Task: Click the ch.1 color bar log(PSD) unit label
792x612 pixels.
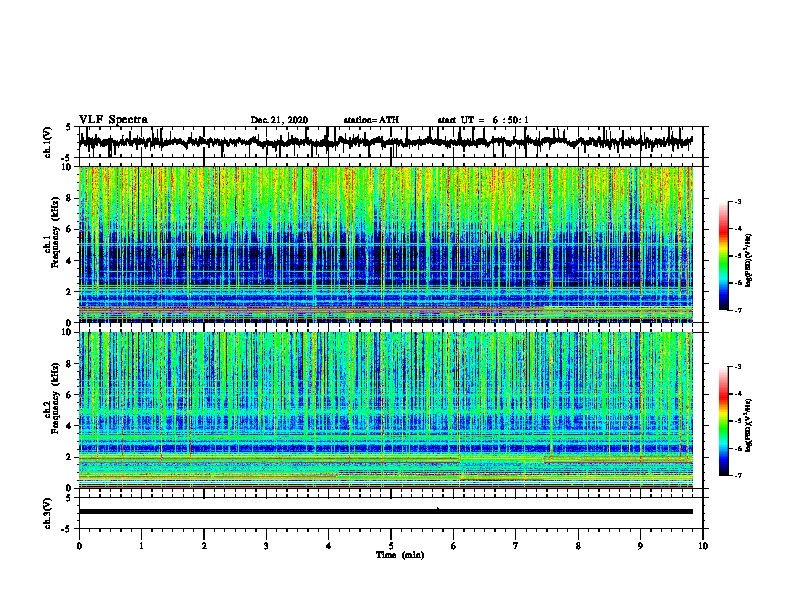Action: 749,260
